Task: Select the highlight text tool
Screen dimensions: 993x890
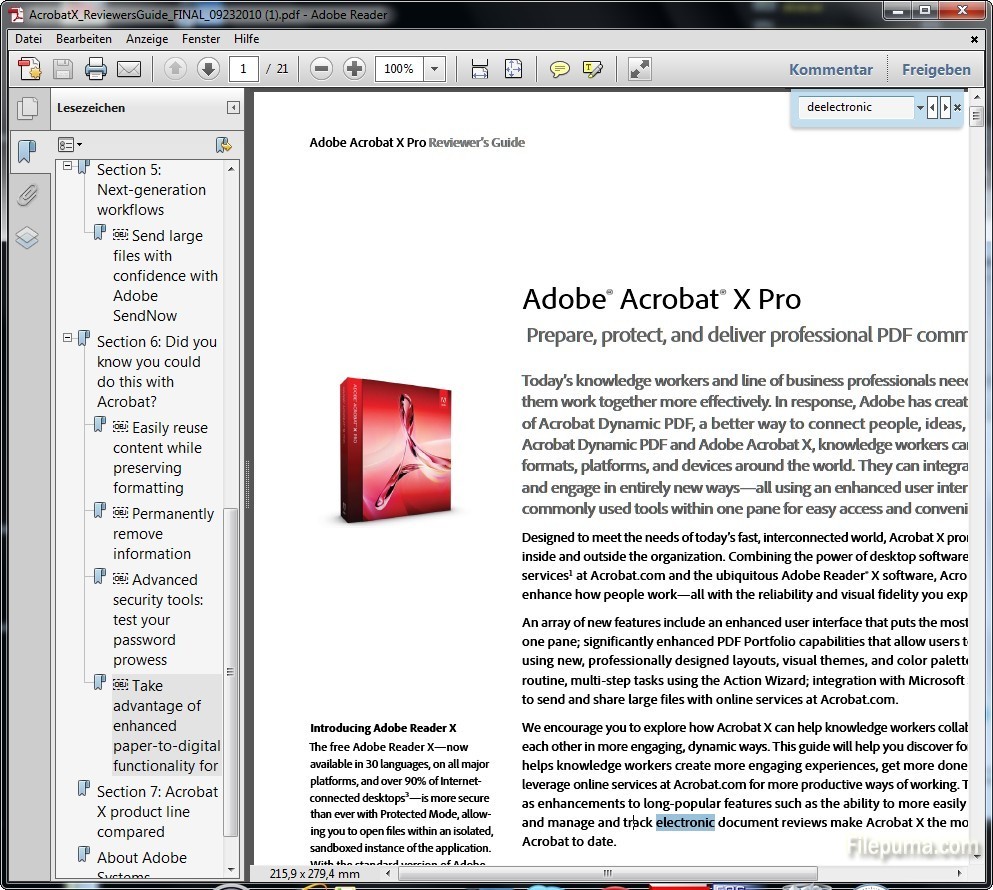Action: (593, 69)
